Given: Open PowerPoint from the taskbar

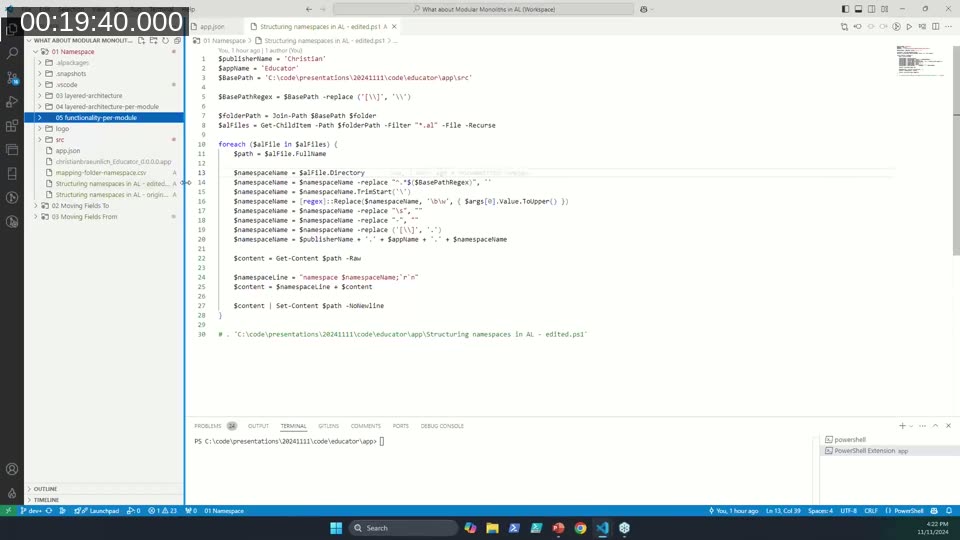Looking at the screenshot, I should coord(558,528).
